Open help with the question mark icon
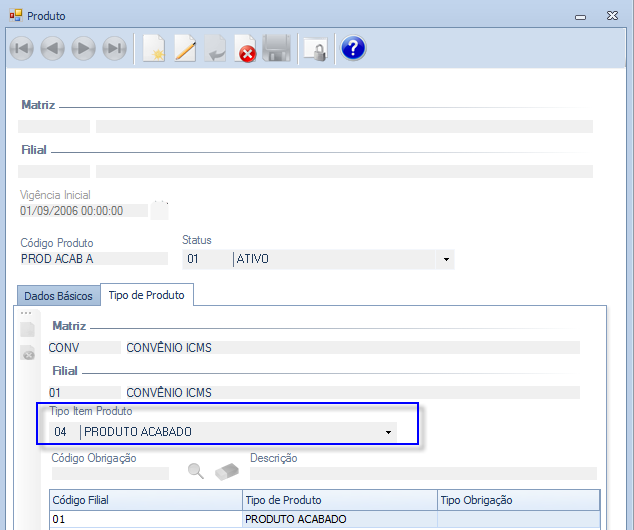The image size is (634, 530). point(353,48)
